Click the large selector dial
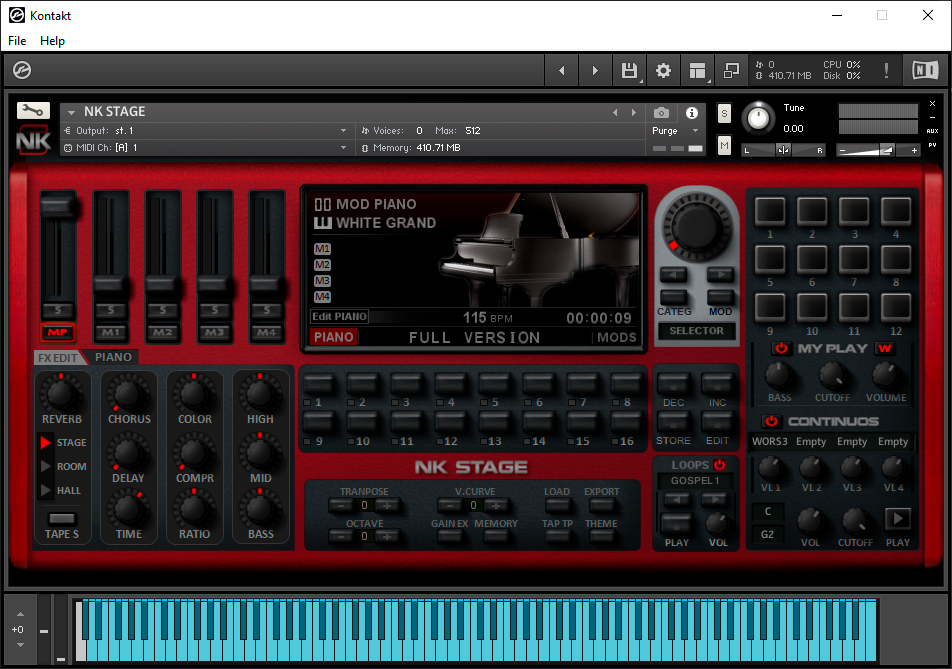 point(696,226)
